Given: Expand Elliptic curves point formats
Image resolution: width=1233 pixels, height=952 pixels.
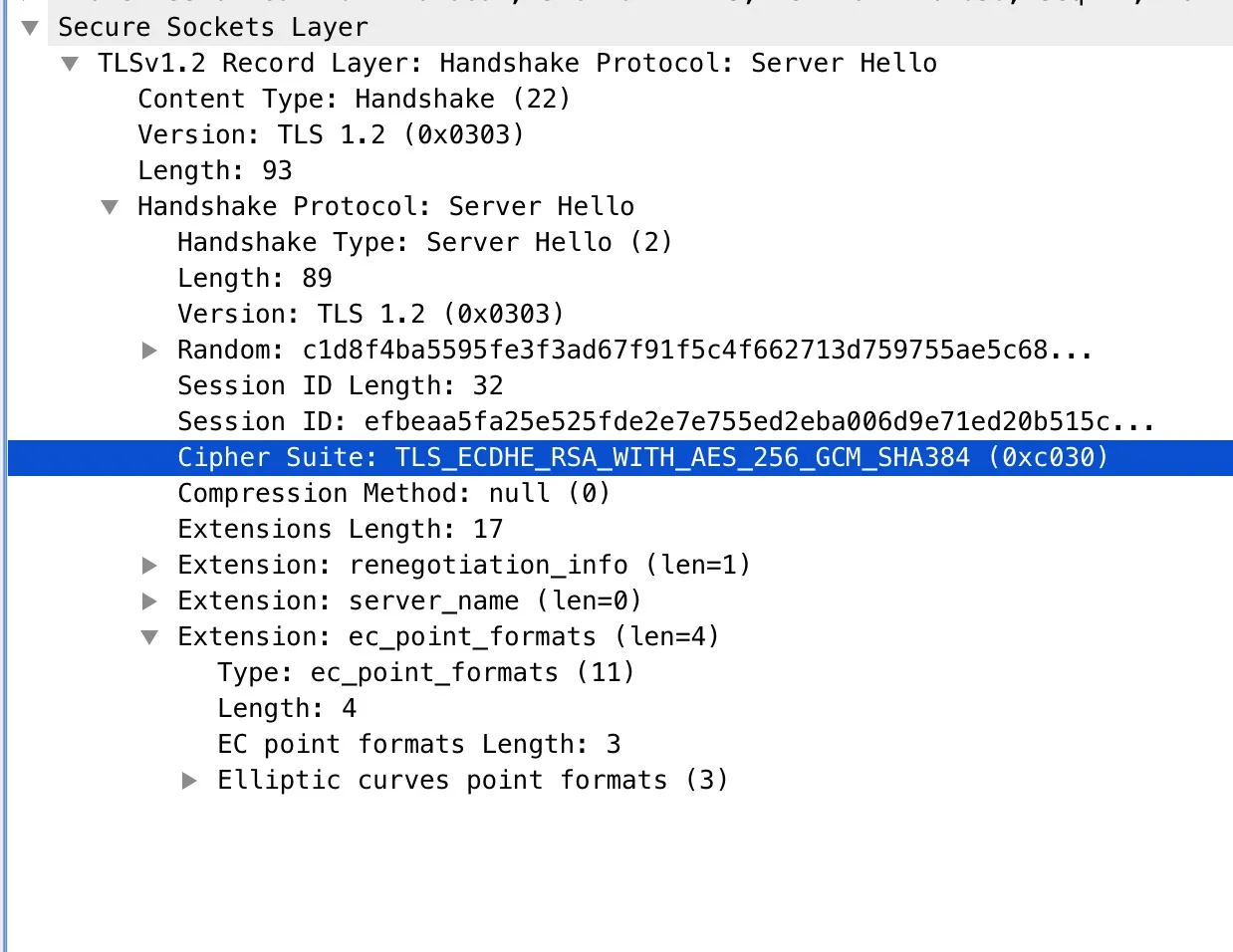Looking at the screenshot, I should pos(189,781).
